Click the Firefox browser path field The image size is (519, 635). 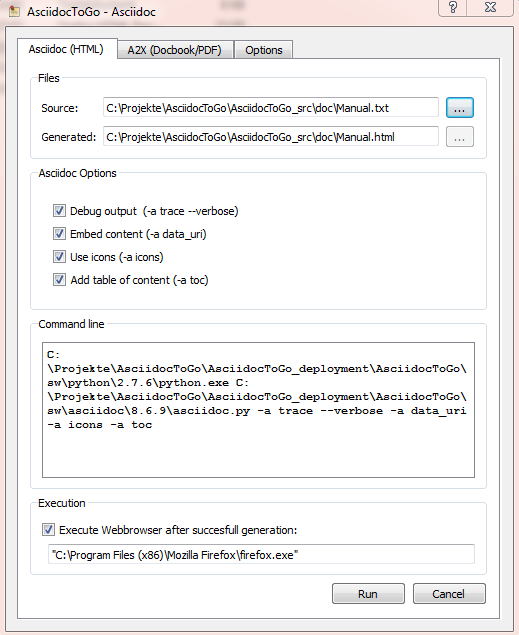pyautogui.click(x=261, y=554)
